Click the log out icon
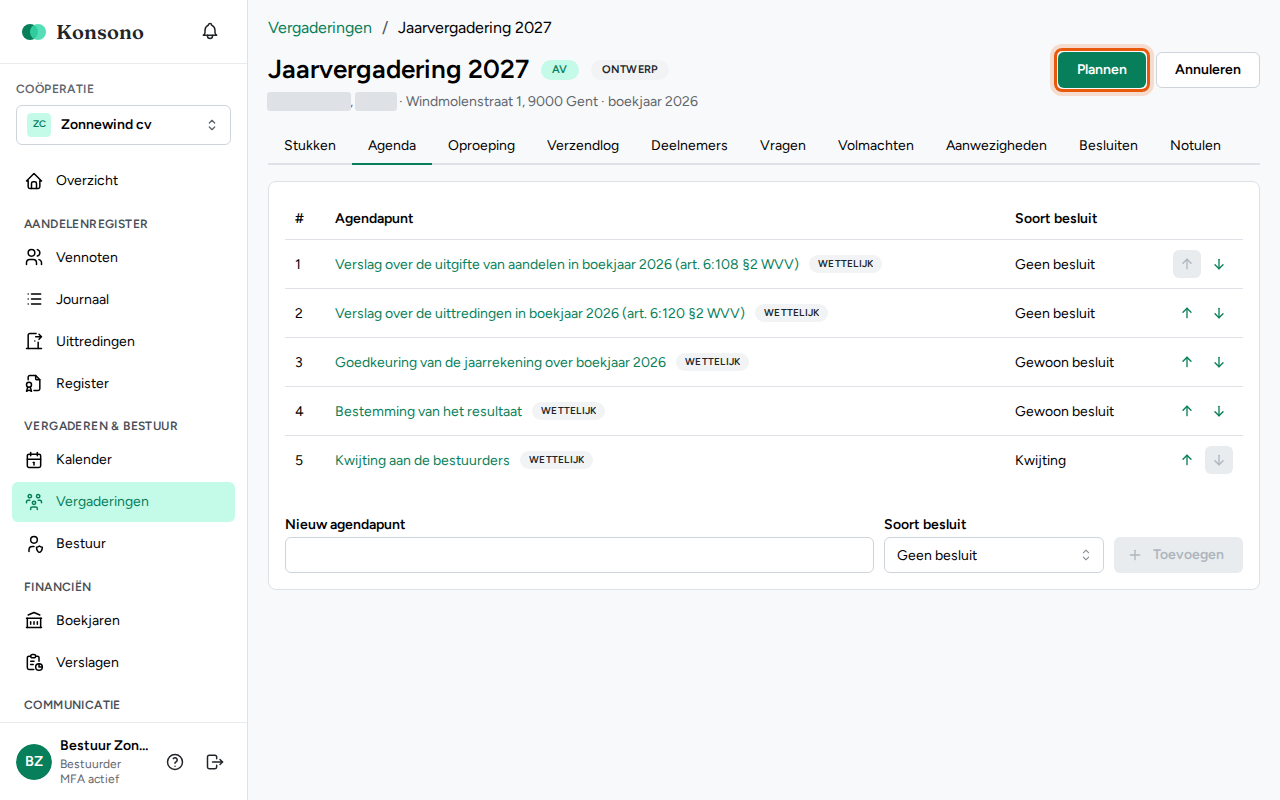Screen dimensions: 1280x800 [215, 762]
